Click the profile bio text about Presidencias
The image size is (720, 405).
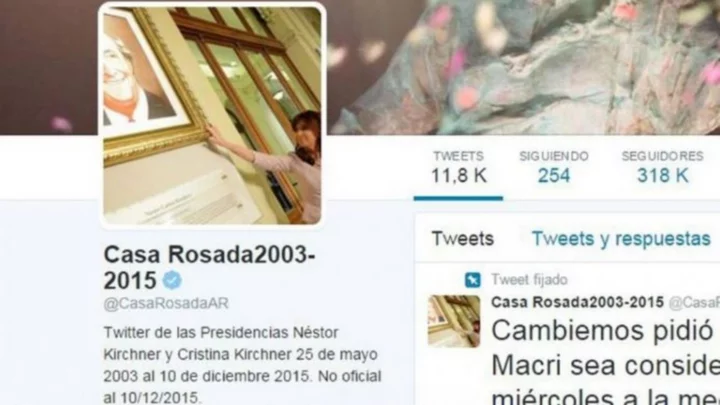(242, 365)
